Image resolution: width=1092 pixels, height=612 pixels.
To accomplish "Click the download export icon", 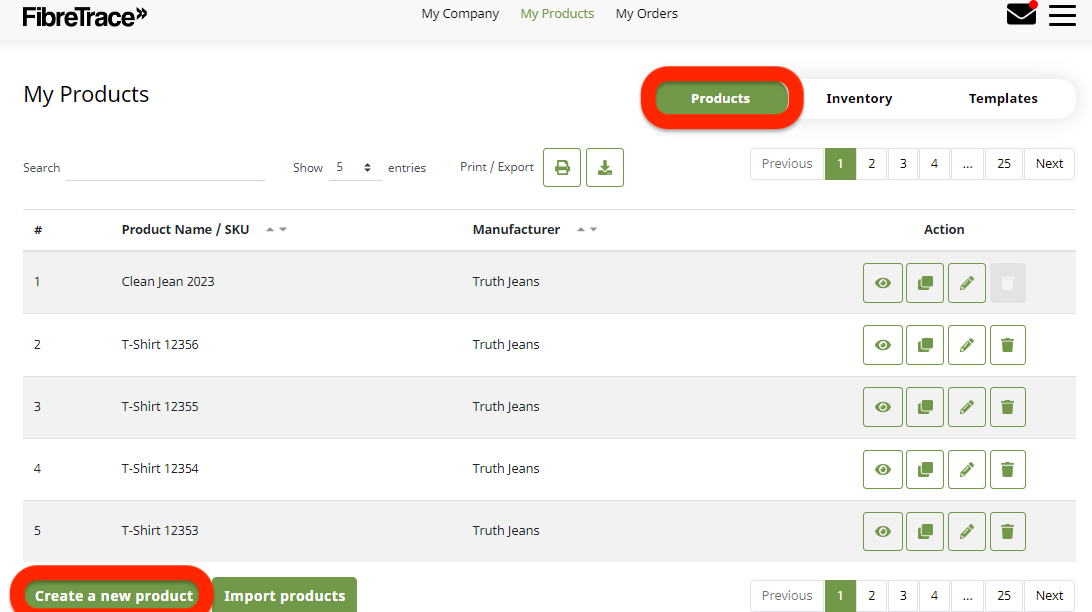I will (605, 167).
